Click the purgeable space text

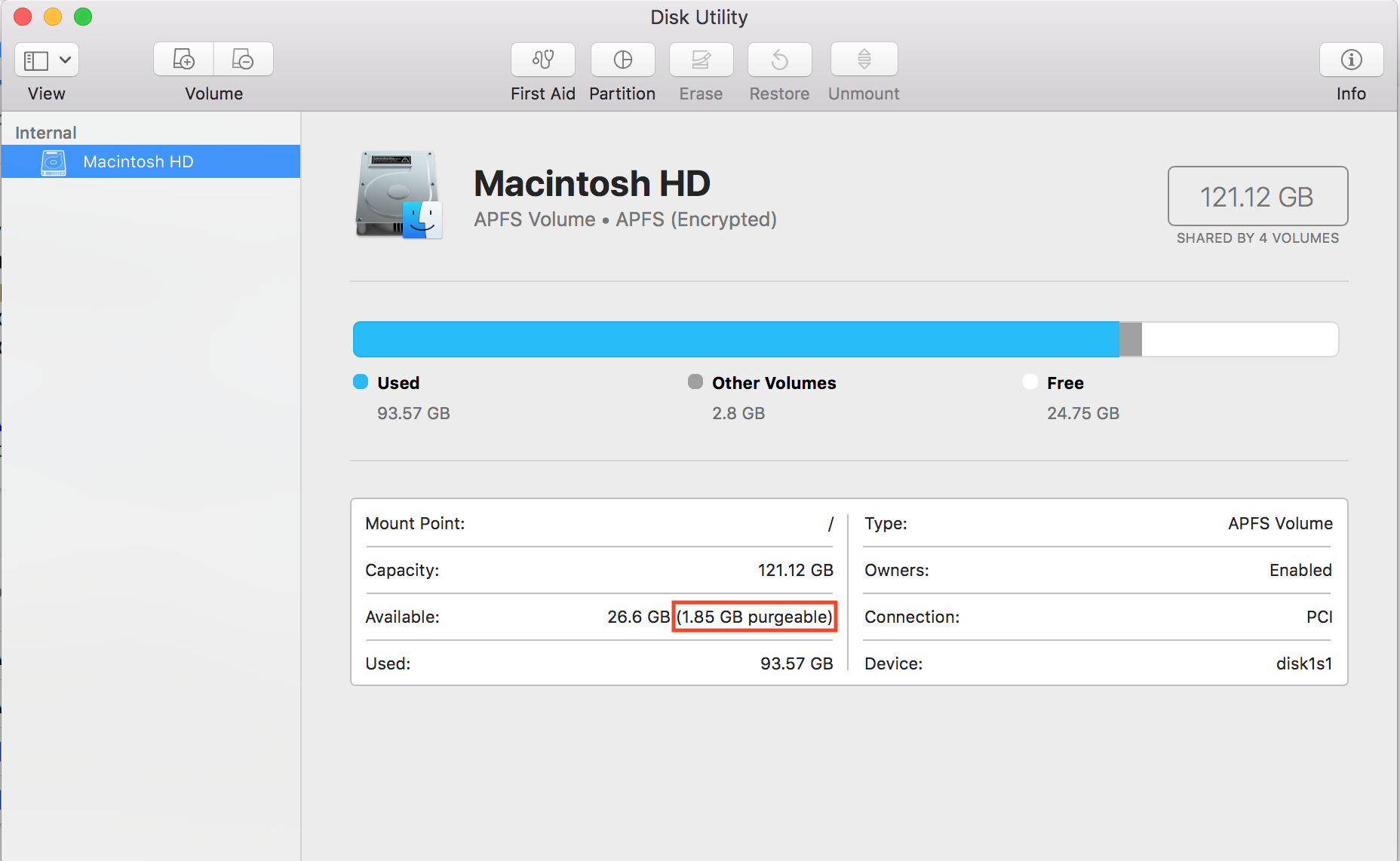[754, 617]
